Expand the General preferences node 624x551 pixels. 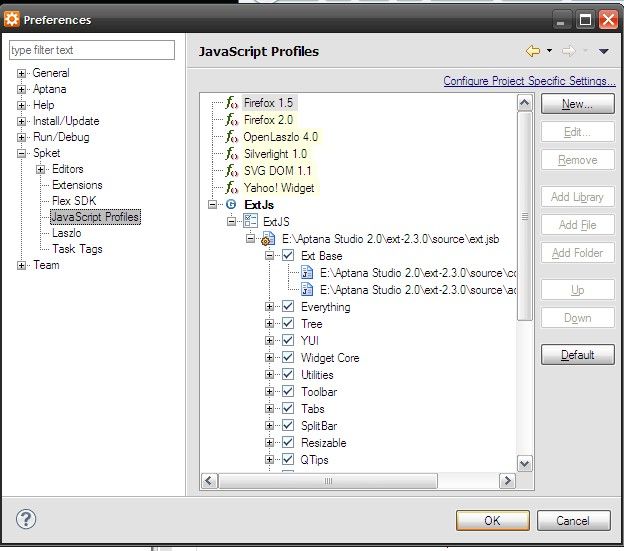pos(21,73)
